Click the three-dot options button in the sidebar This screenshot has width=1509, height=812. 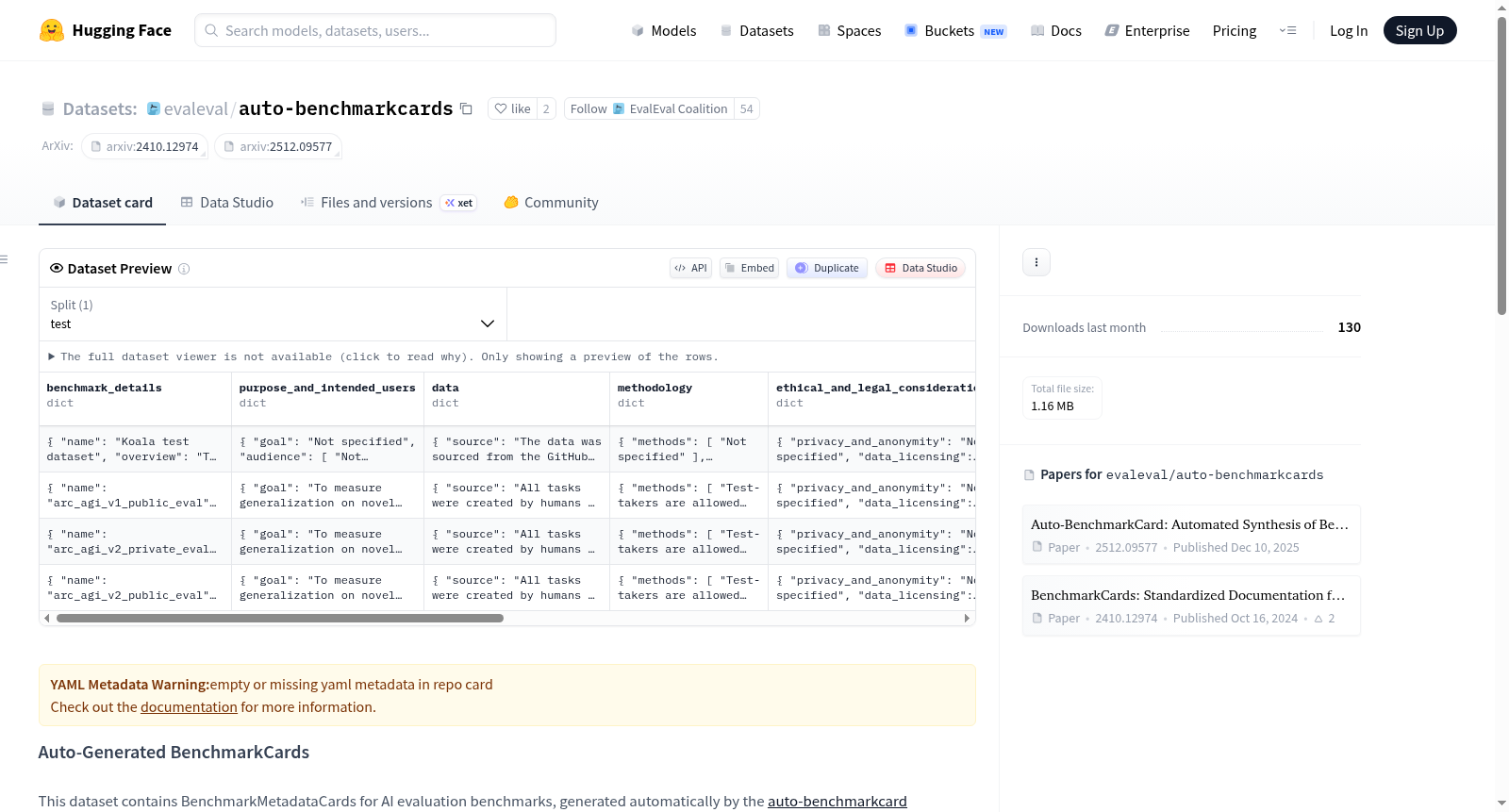[x=1036, y=262]
